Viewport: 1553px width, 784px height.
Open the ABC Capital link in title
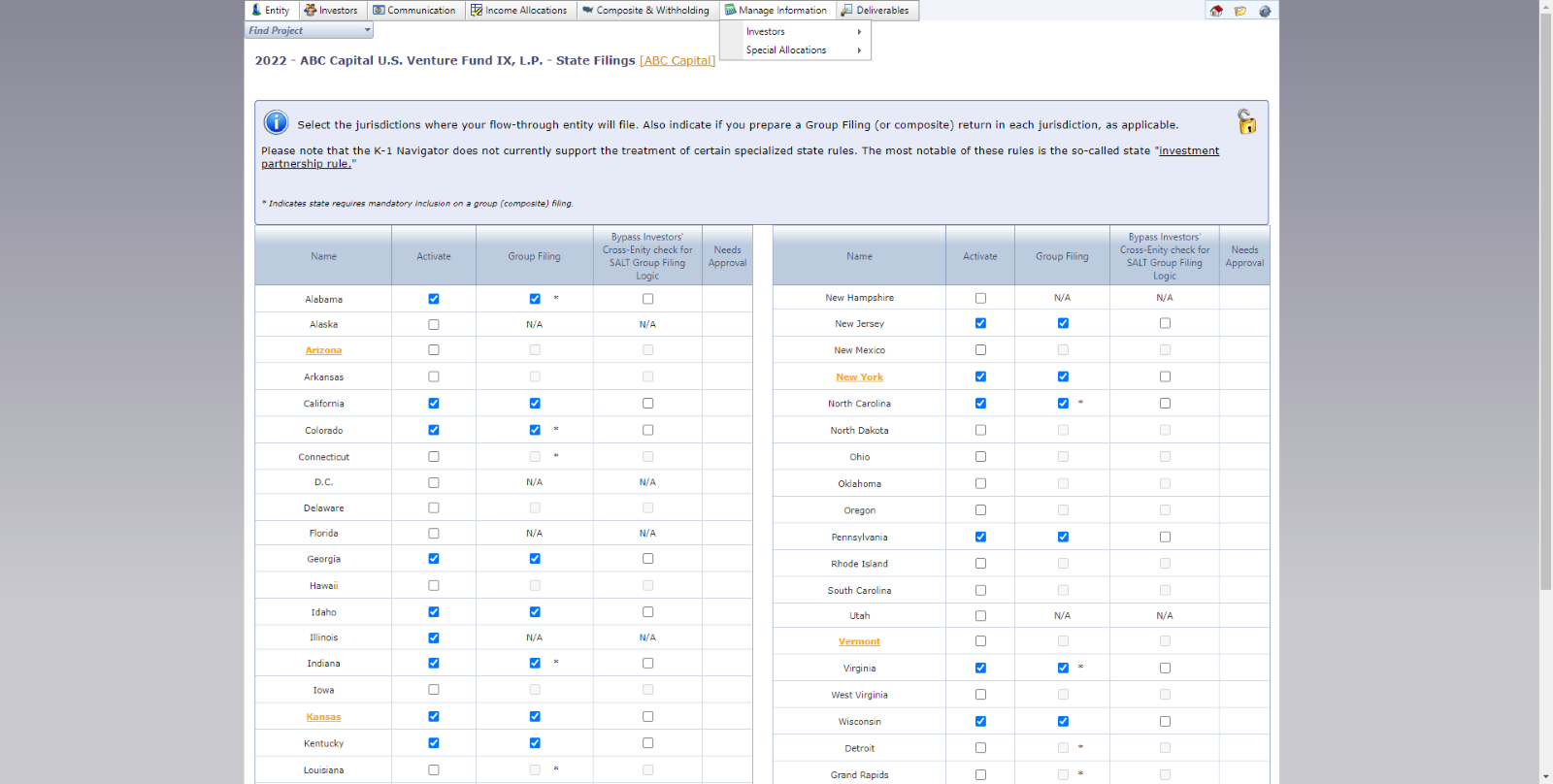pos(677,60)
